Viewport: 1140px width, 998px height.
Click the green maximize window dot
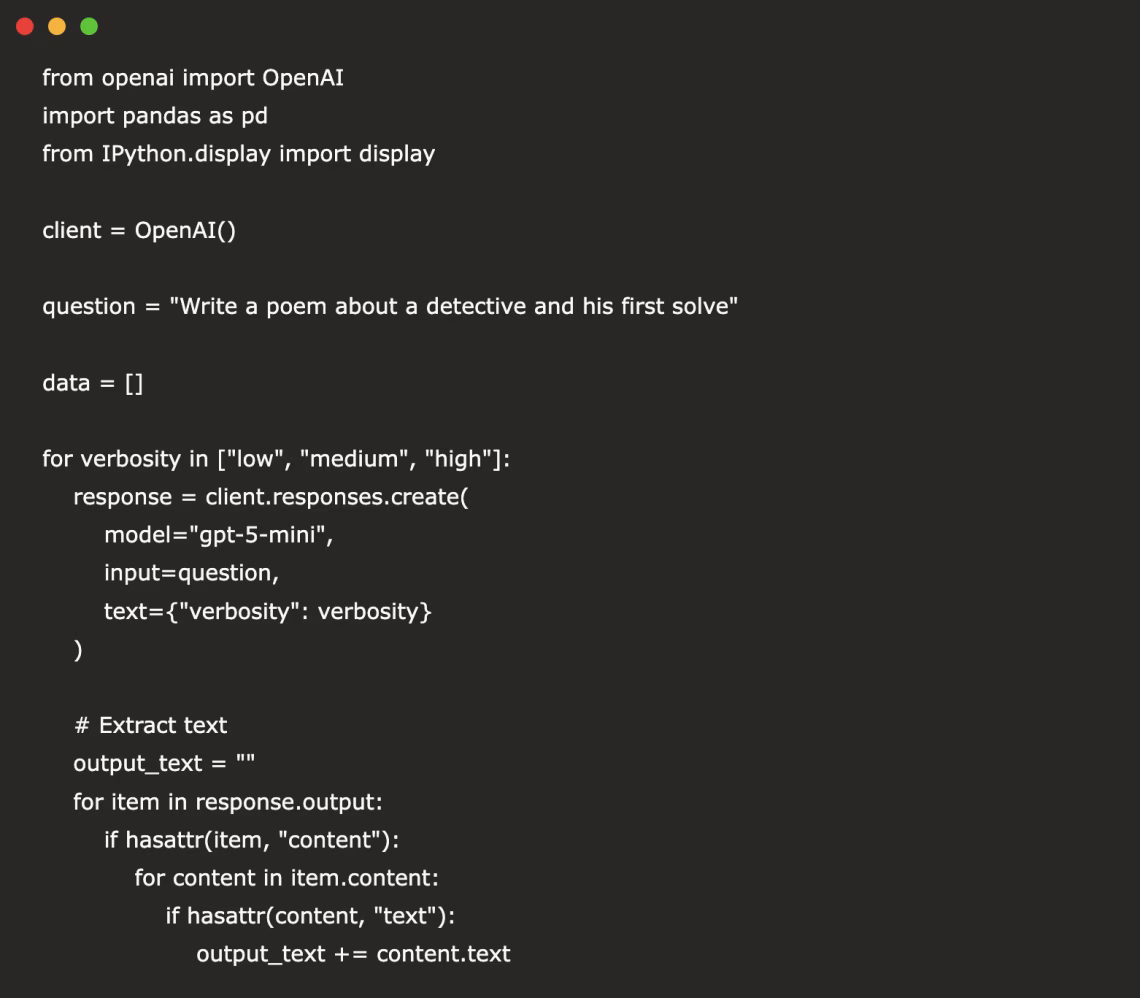[89, 26]
